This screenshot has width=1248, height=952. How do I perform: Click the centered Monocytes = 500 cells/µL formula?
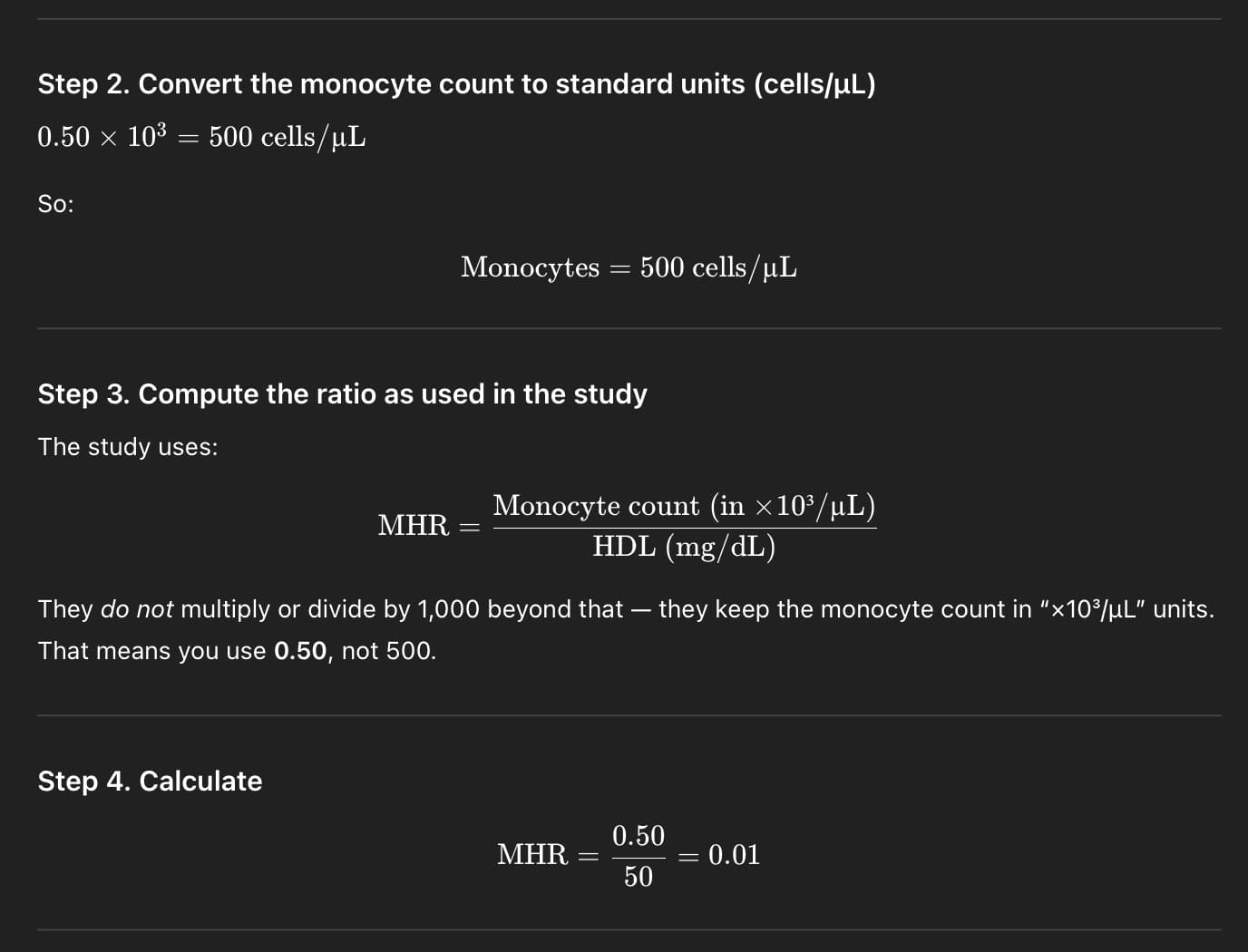click(x=629, y=267)
